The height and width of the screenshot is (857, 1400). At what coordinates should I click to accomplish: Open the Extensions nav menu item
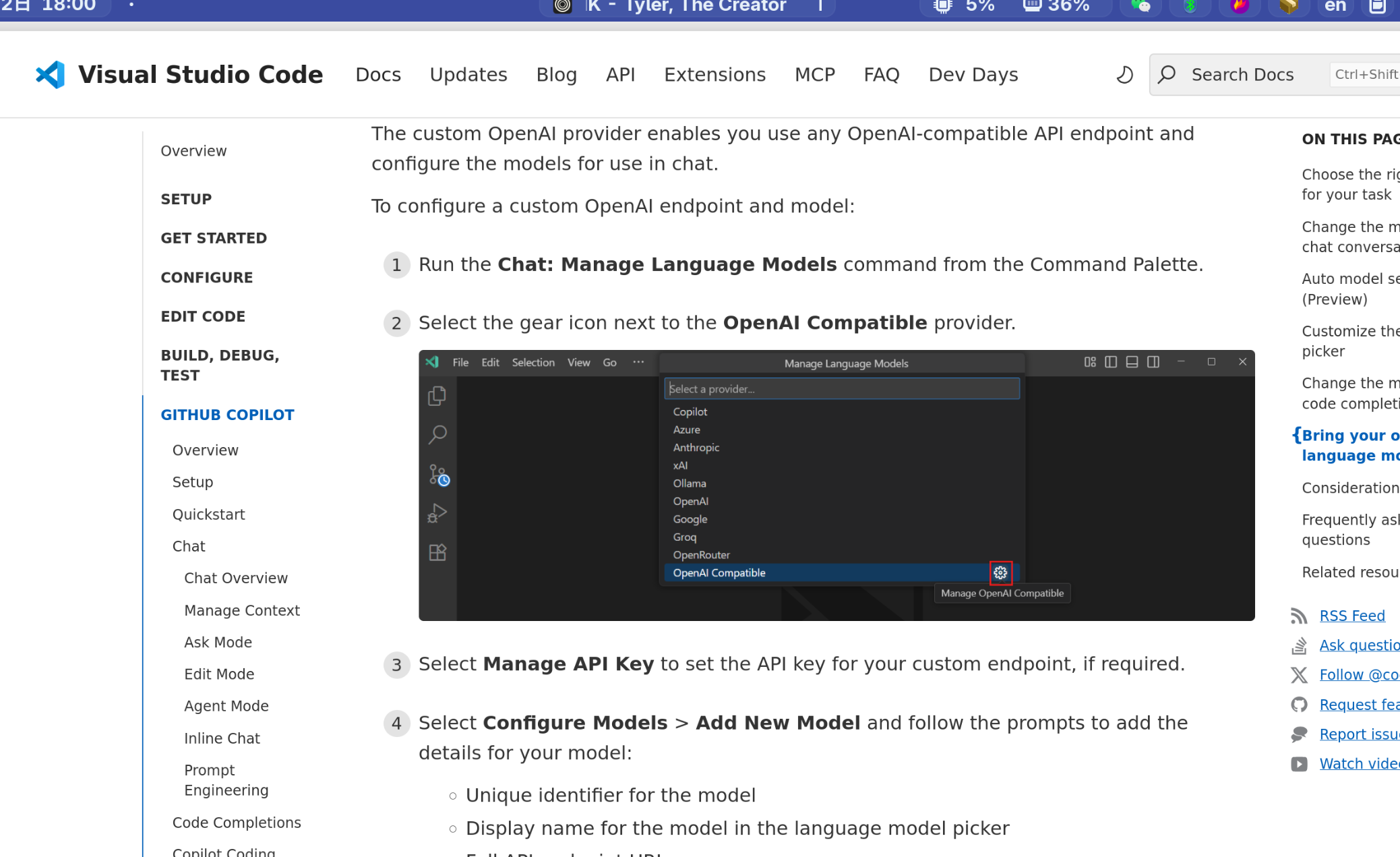[714, 75]
